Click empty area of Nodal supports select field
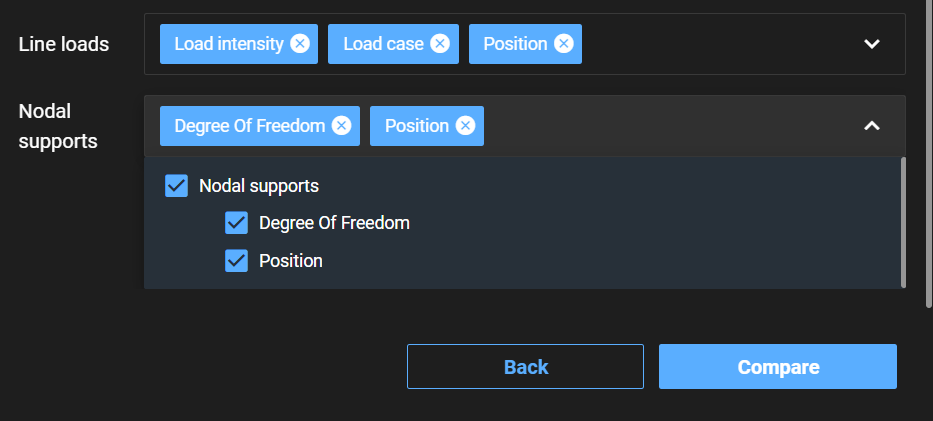933x421 pixels. (666, 125)
